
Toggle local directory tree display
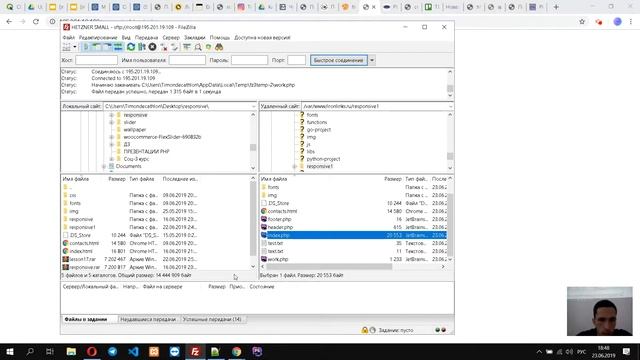point(96,47)
